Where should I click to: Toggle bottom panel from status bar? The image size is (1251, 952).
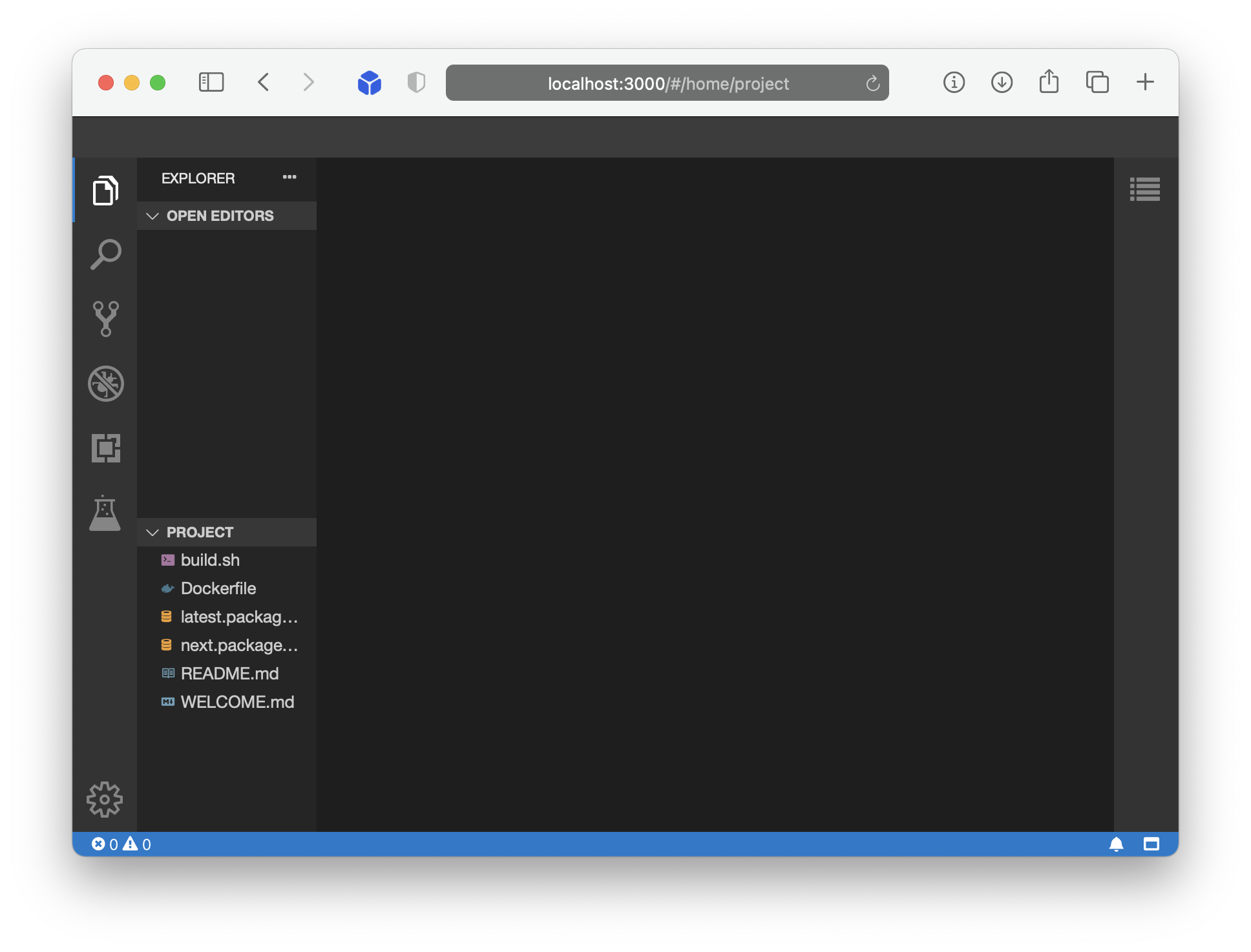click(x=1151, y=844)
